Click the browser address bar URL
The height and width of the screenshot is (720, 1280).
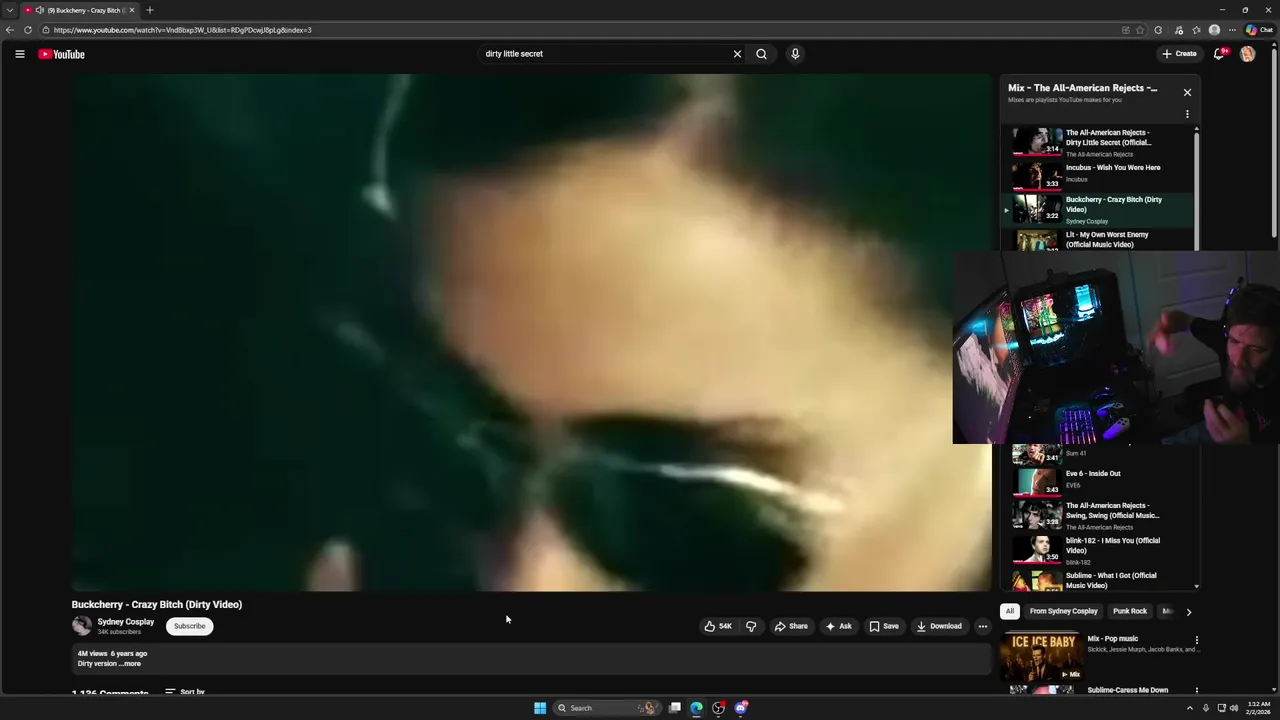point(182,30)
